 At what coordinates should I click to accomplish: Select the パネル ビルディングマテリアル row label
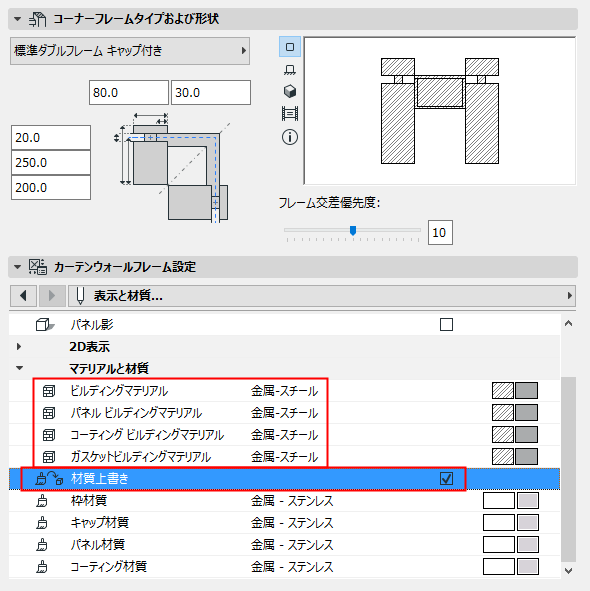tap(136, 413)
